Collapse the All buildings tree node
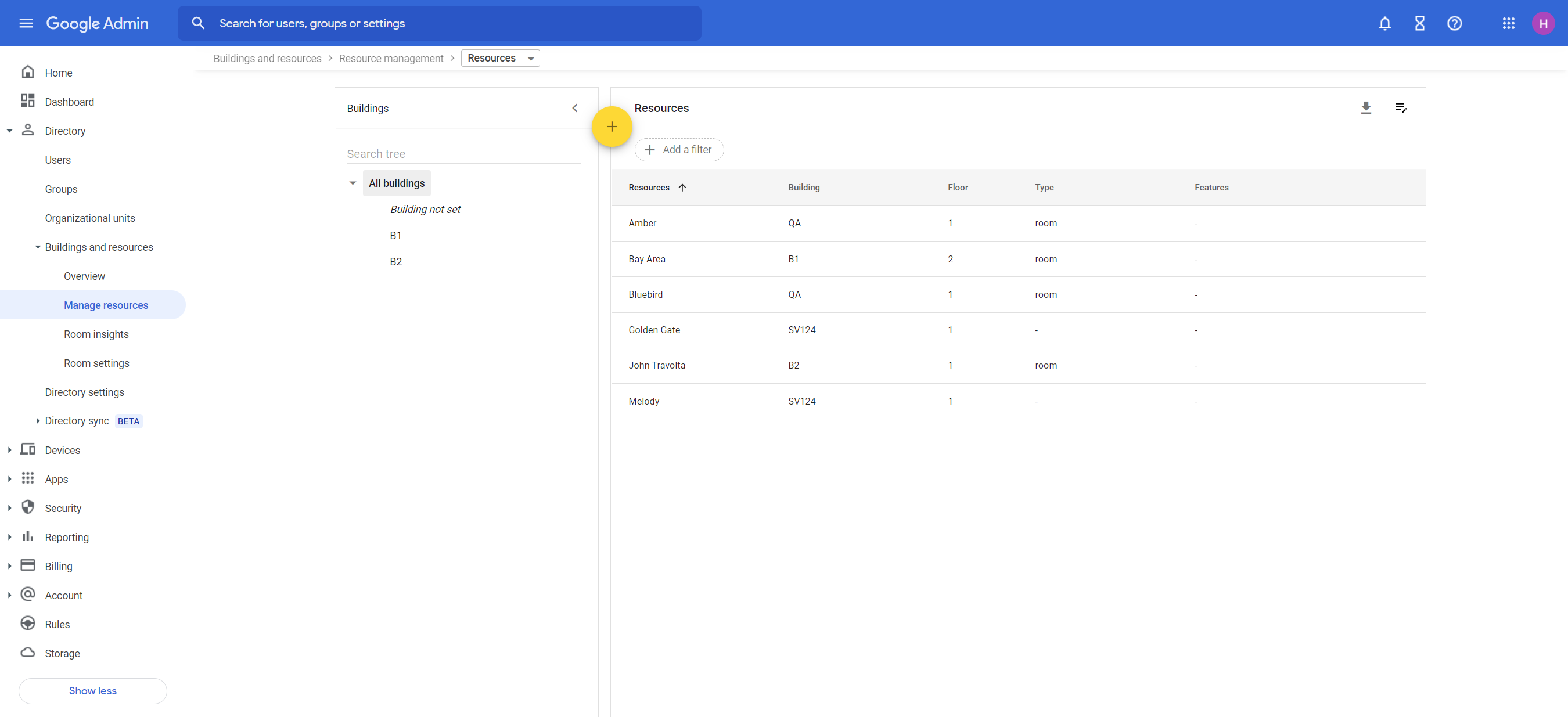 pos(353,183)
